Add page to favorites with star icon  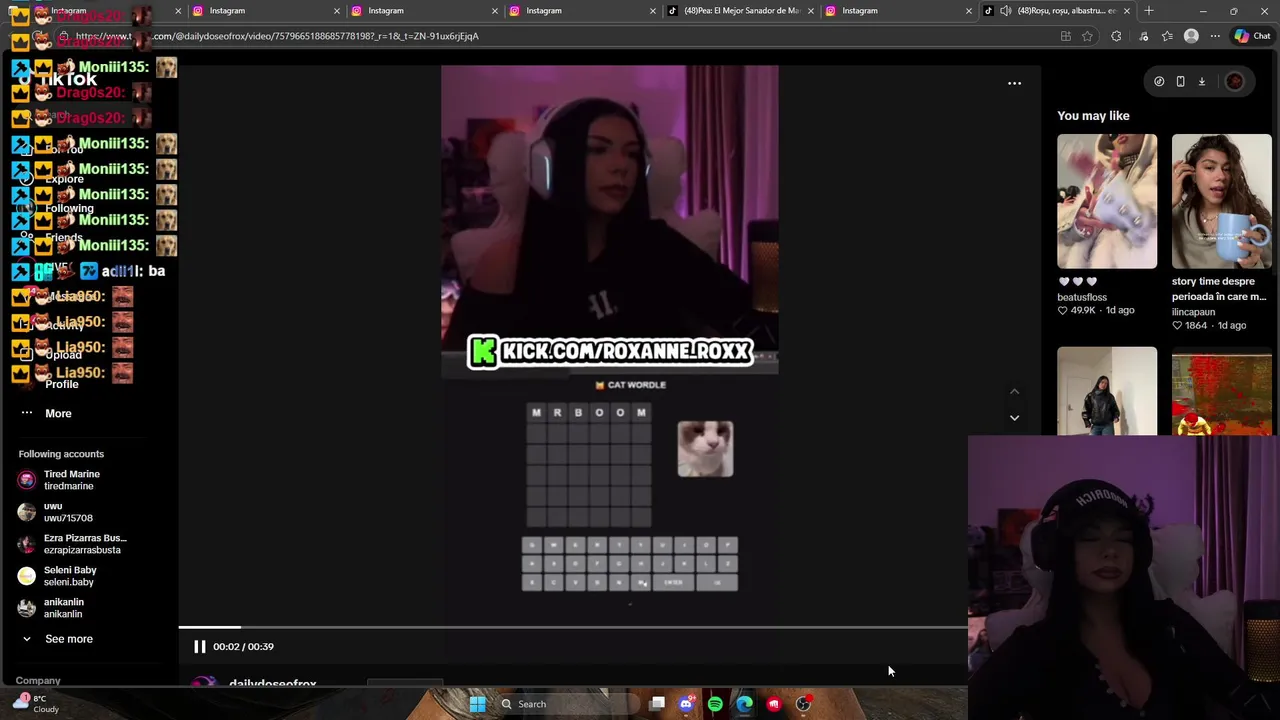(1087, 36)
